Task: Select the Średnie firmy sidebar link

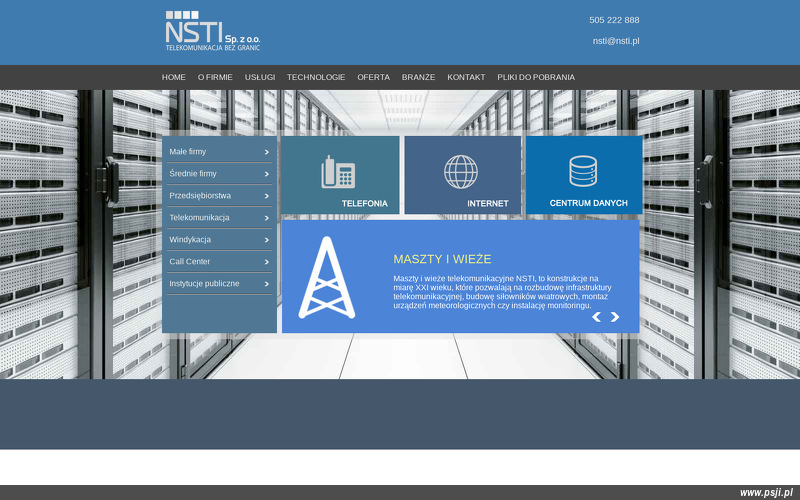Action: click(x=193, y=173)
